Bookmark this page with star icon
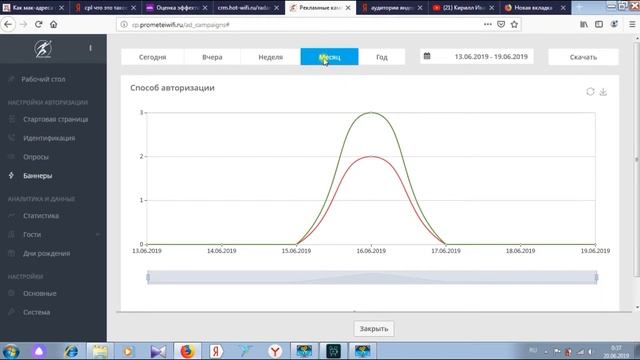The image size is (640, 360). coord(514,24)
